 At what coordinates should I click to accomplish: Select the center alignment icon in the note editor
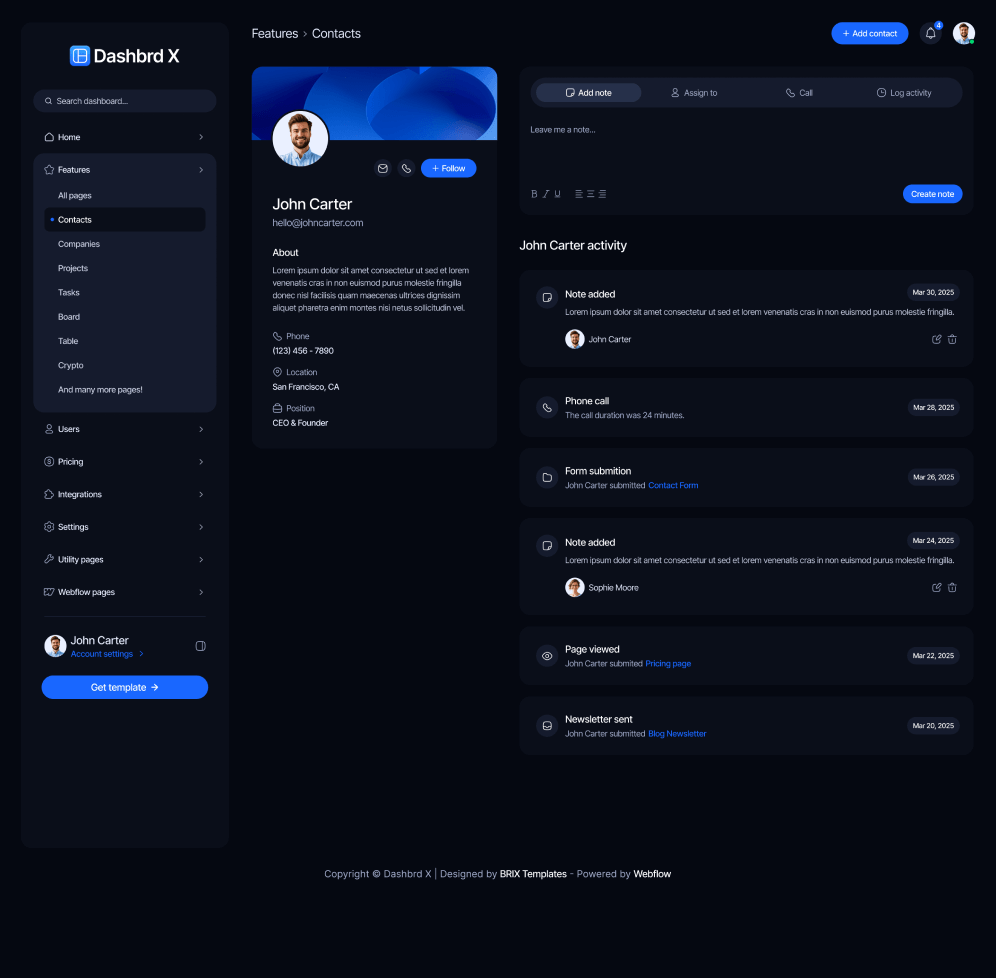[x=591, y=193]
